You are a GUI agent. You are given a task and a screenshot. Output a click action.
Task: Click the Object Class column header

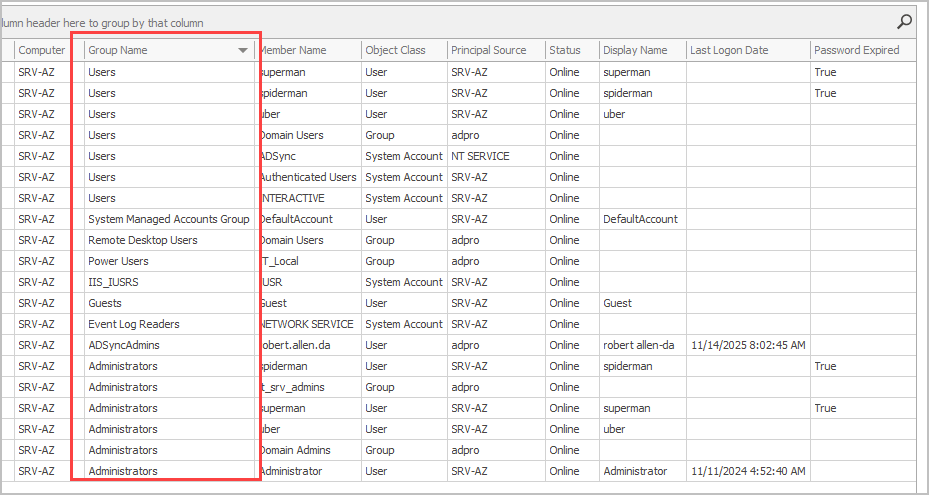[x=395, y=50]
